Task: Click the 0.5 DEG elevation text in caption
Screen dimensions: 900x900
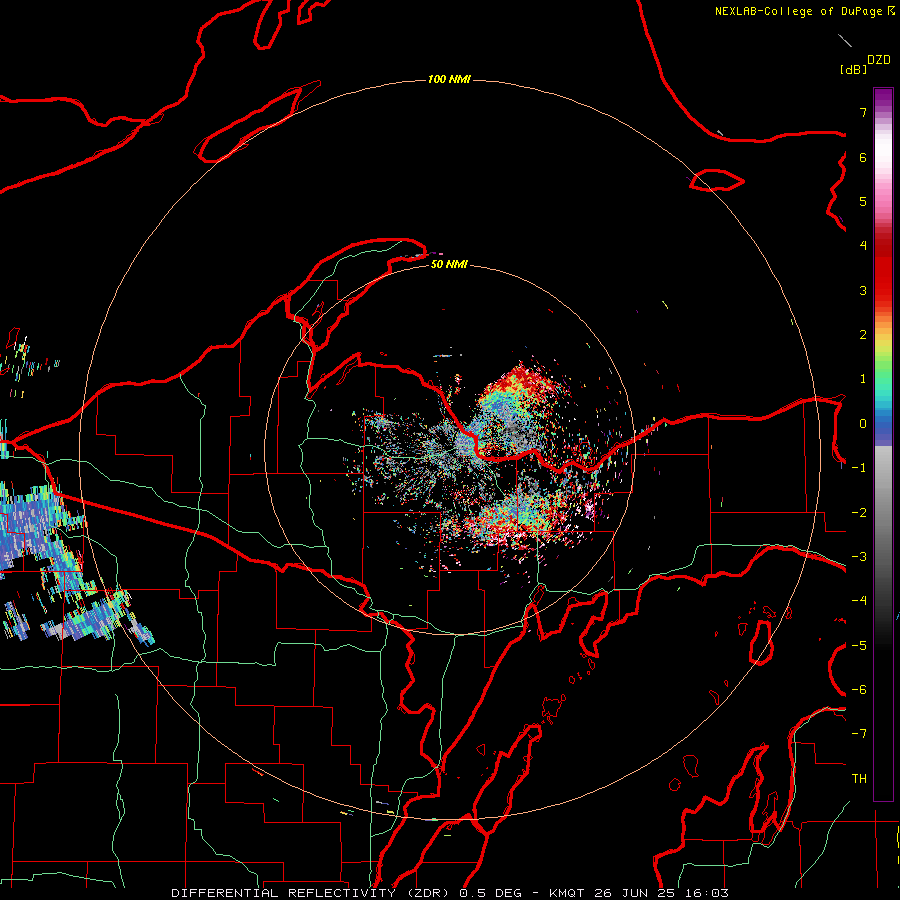Action: coord(491,893)
